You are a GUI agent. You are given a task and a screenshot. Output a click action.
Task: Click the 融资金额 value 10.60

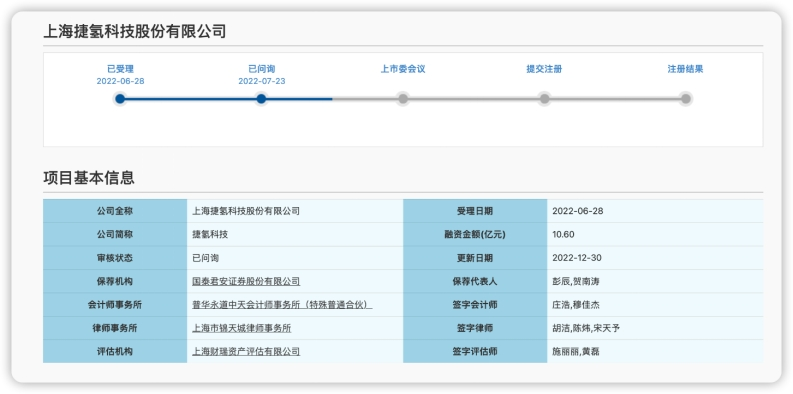point(563,235)
